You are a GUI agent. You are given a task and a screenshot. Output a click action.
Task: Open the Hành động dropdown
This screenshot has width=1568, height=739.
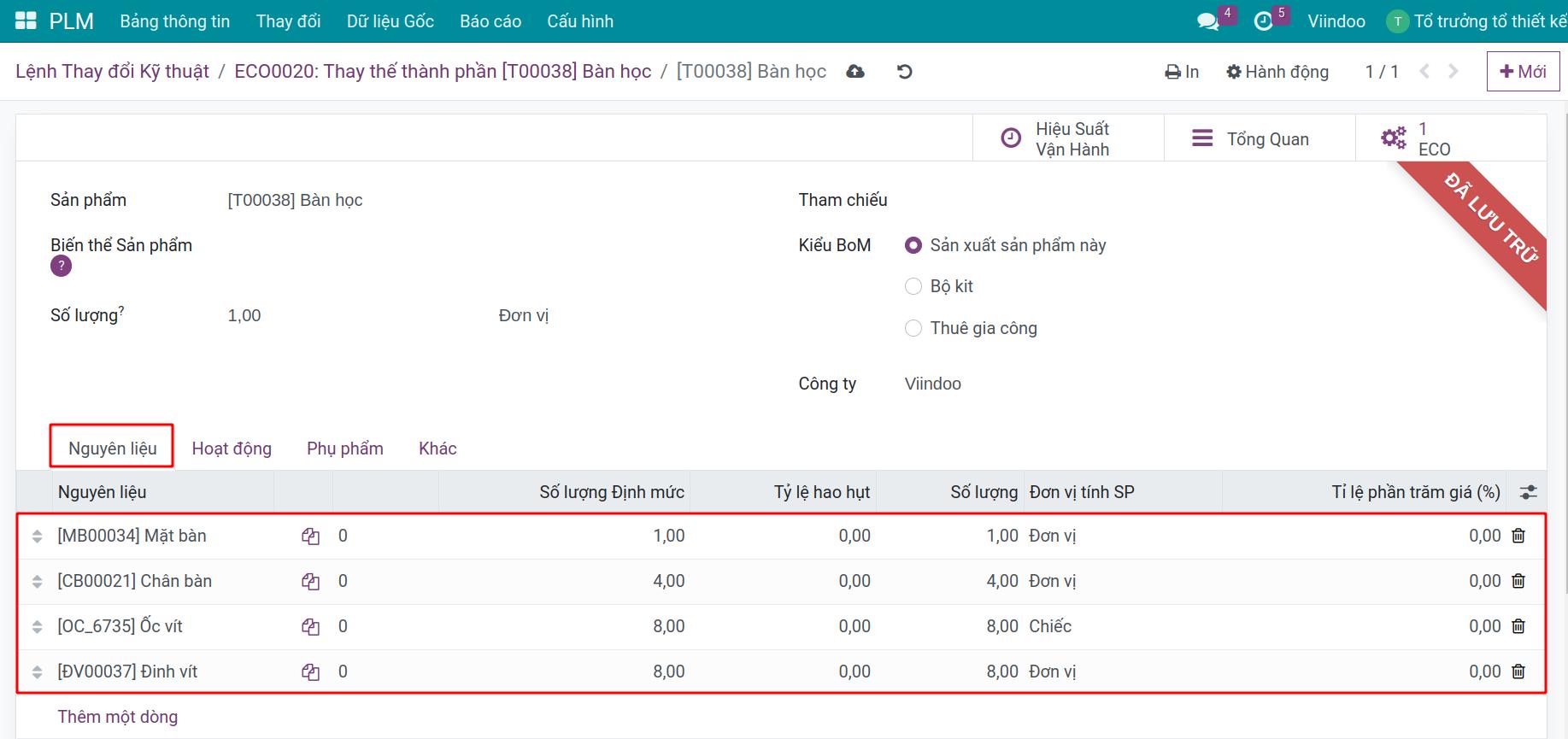coord(1277,72)
